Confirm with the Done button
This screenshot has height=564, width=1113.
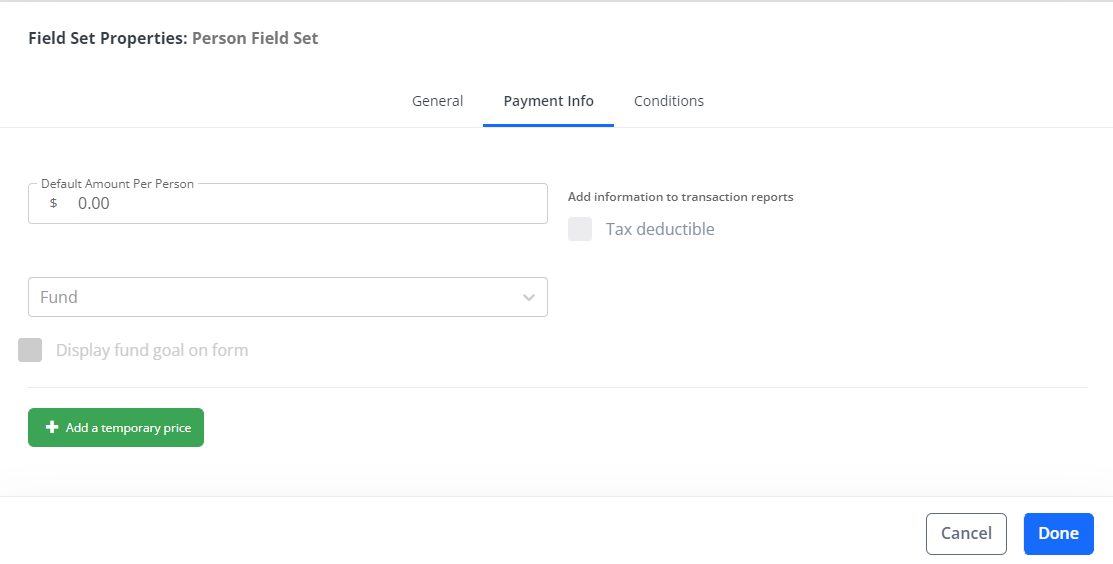(x=1058, y=533)
